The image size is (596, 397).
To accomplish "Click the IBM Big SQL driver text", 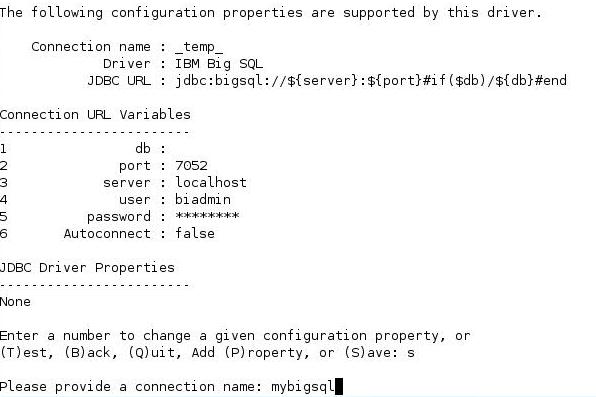I will (219, 64).
